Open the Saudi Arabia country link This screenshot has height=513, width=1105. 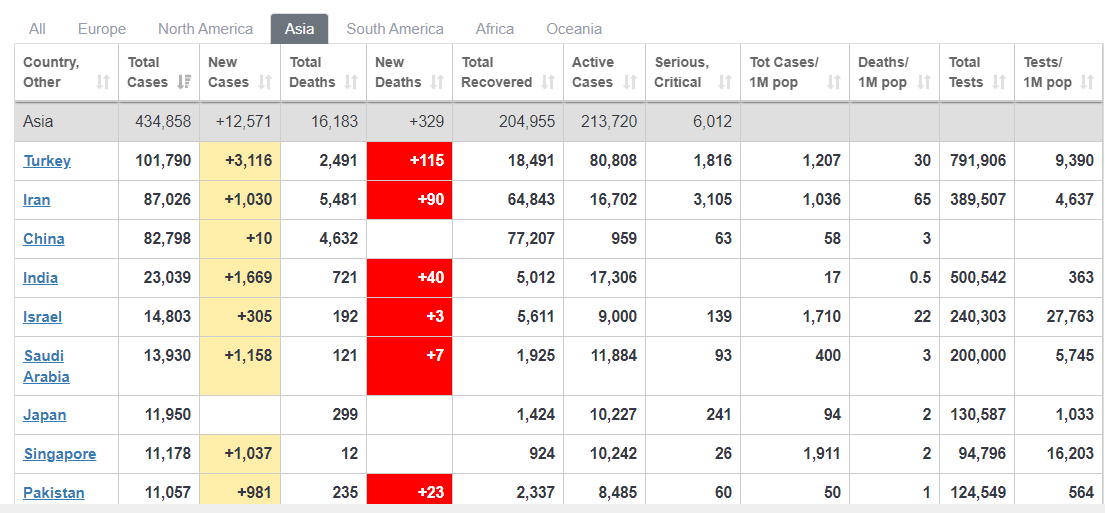pyautogui.click(x=47, y=366)
